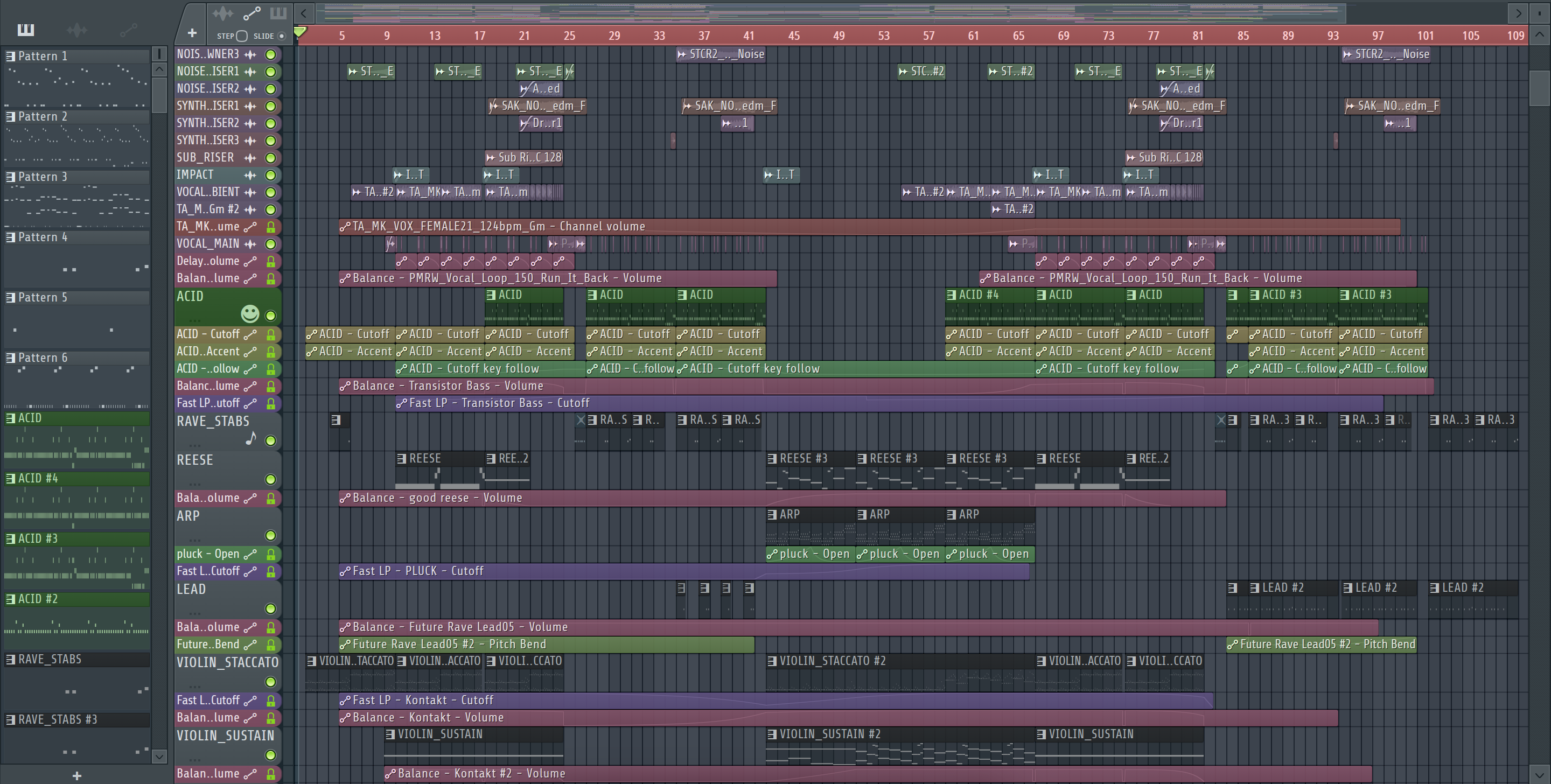Show audio clips in the picker panel
The image size is (1551, 784).
76,29
